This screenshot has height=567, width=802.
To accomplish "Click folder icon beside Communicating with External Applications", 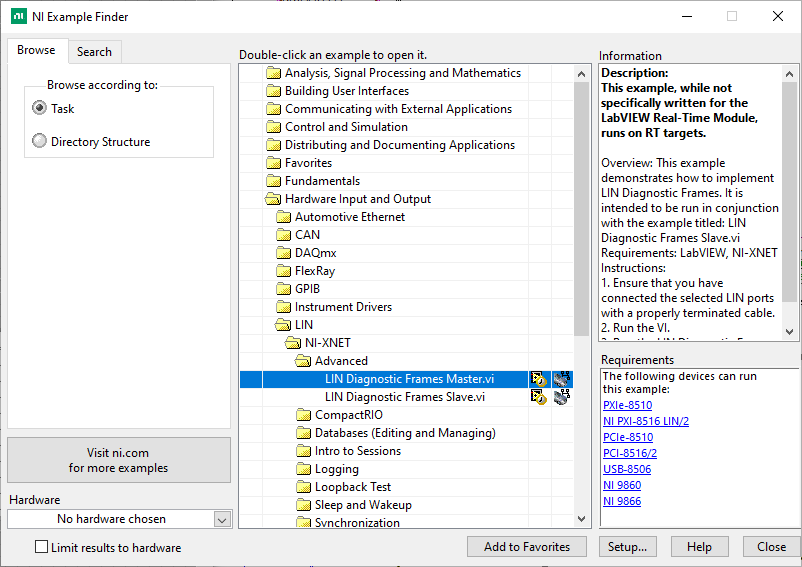I will [274, 109].
